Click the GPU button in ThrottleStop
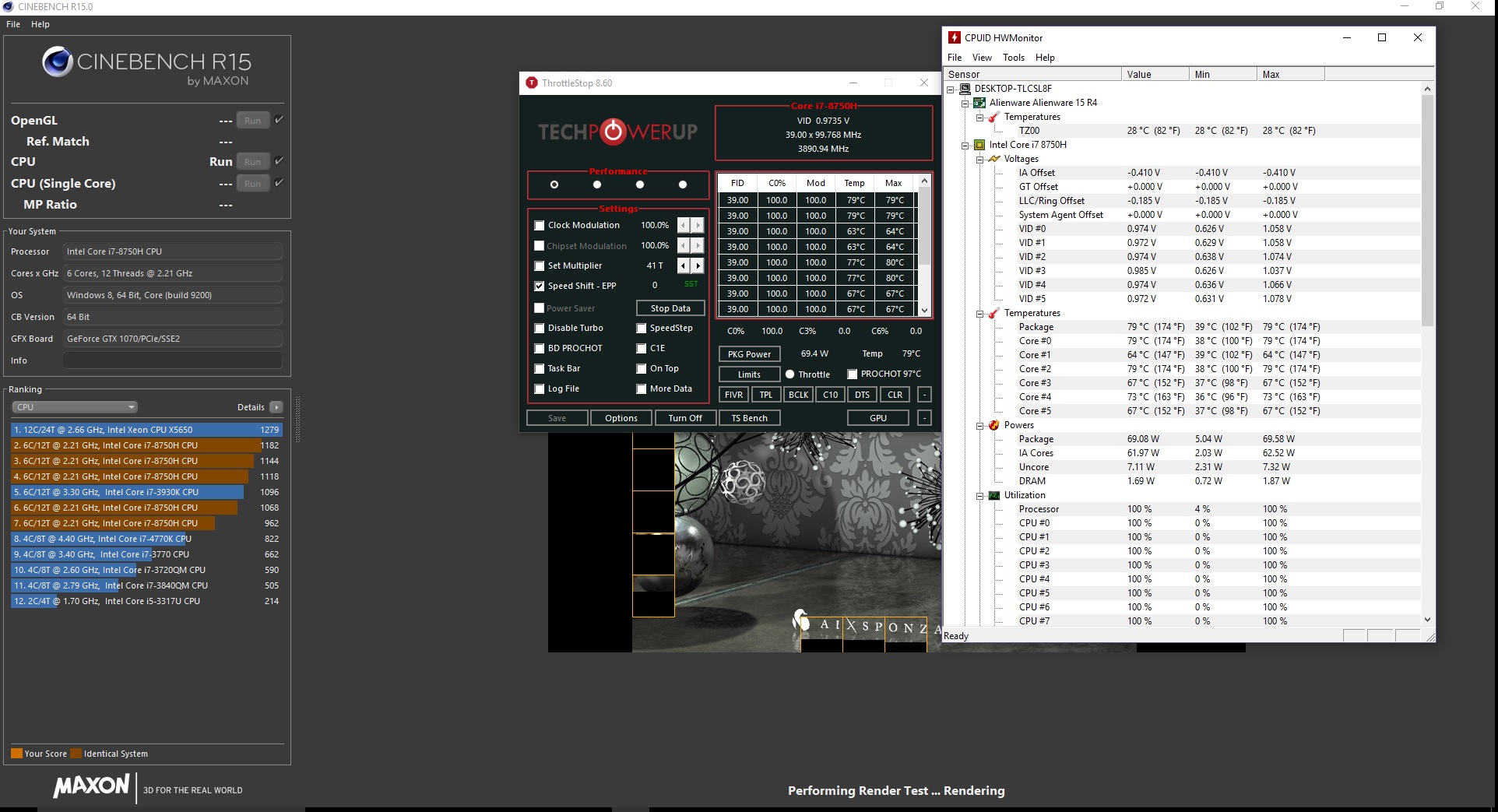 point(878,418)
